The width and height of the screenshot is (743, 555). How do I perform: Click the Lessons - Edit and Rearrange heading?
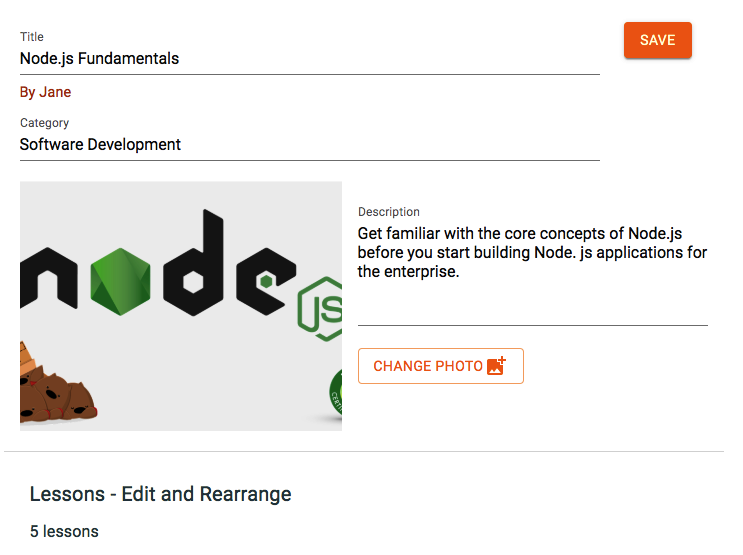click(x=161, y=494)
